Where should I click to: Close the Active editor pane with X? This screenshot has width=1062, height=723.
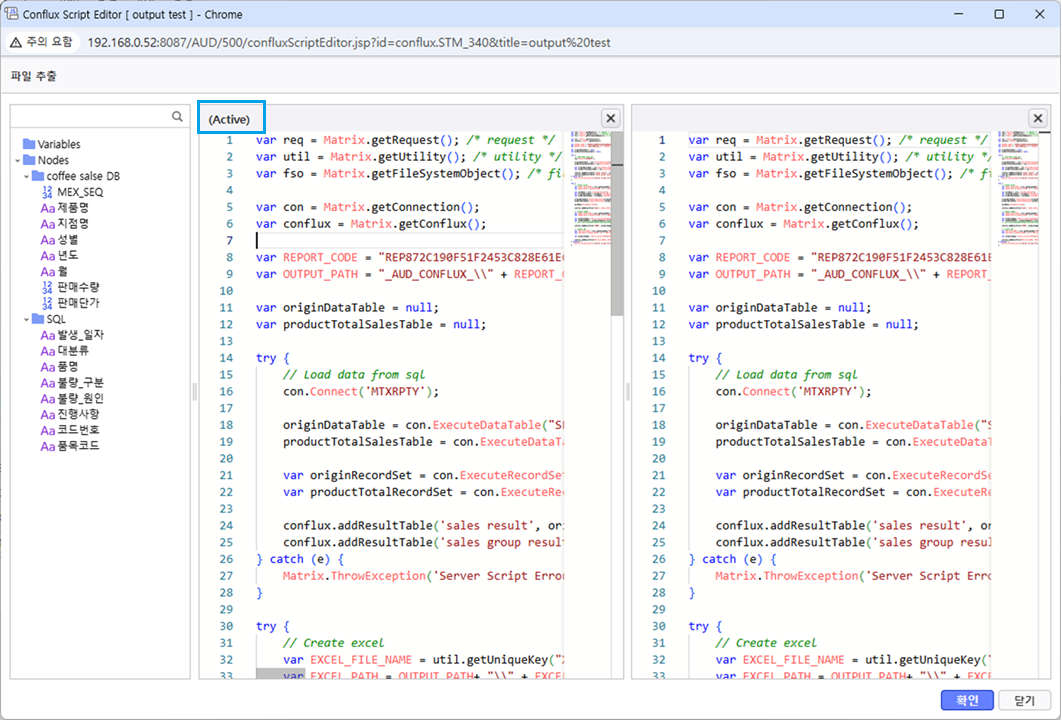[610, 118]
